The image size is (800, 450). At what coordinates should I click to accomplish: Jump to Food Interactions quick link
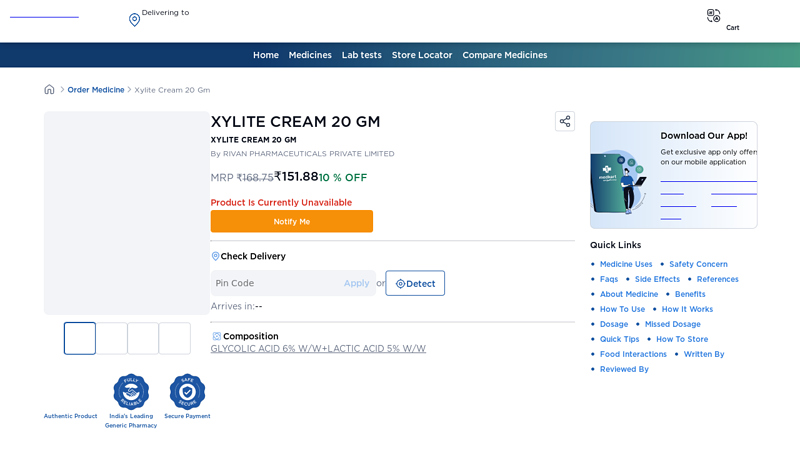point(633,354)
